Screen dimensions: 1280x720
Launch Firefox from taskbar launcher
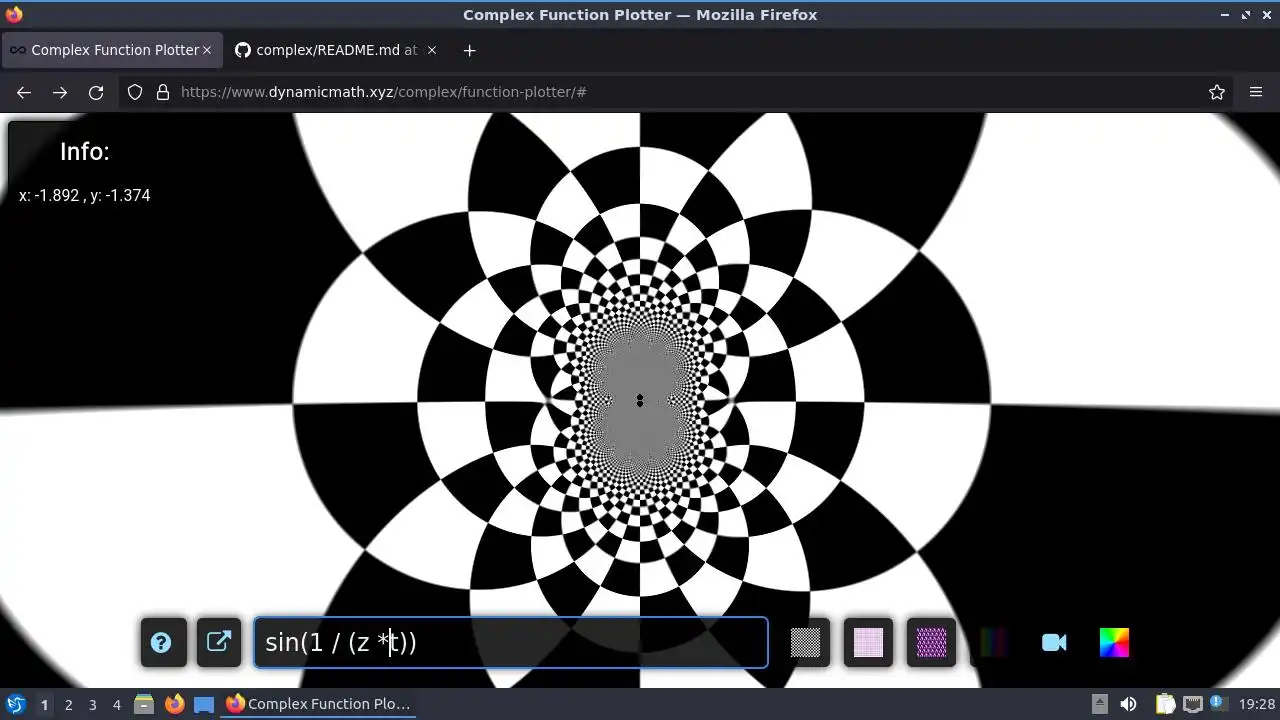[x=174, y=704]
